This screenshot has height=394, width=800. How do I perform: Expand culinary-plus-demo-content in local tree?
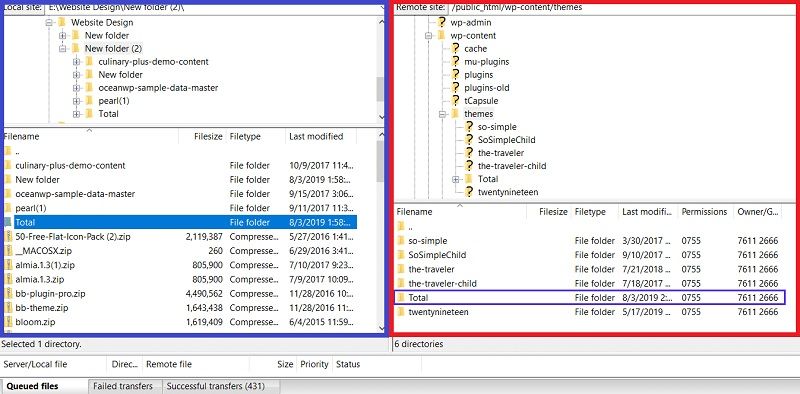click(77, 62)
